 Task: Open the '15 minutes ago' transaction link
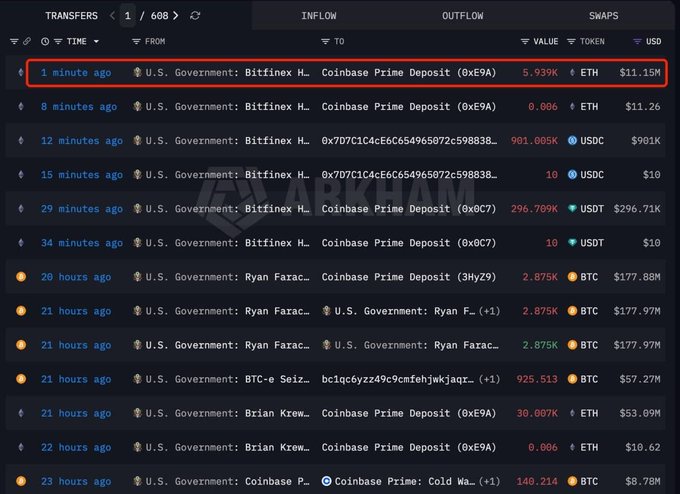coord(82,175)
